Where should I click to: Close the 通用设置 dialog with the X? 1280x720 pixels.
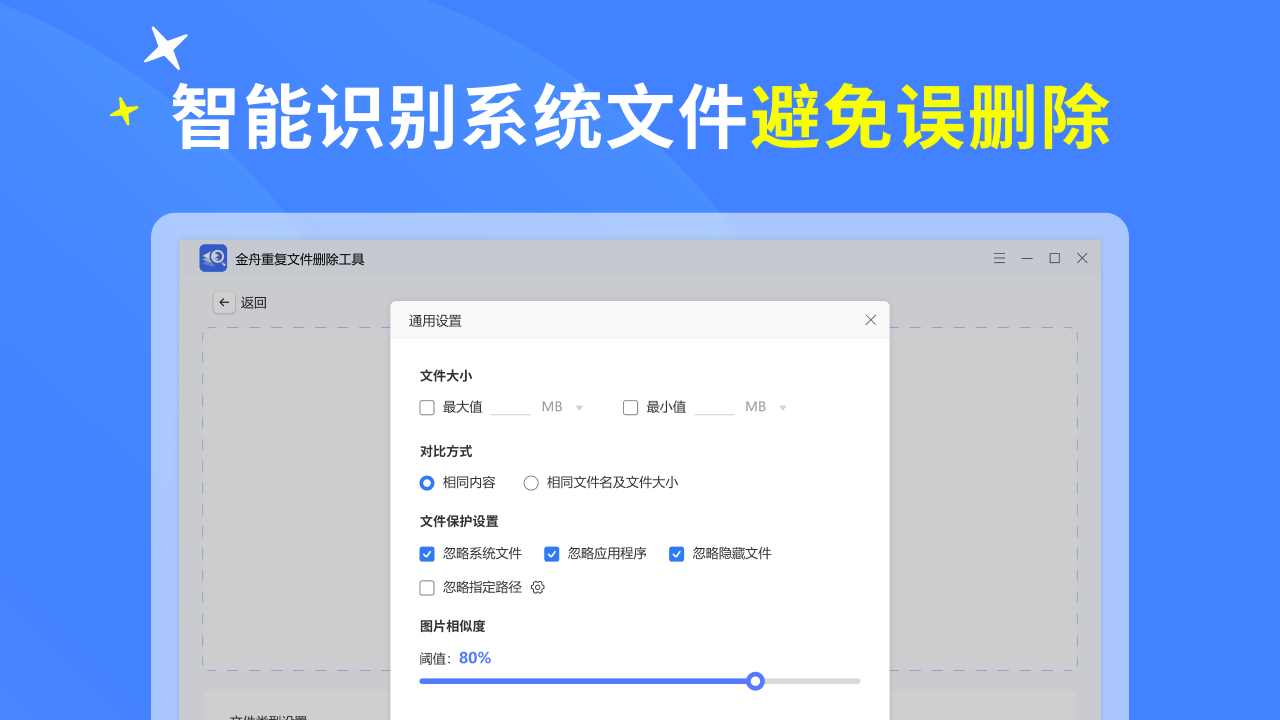click(870, 319)
